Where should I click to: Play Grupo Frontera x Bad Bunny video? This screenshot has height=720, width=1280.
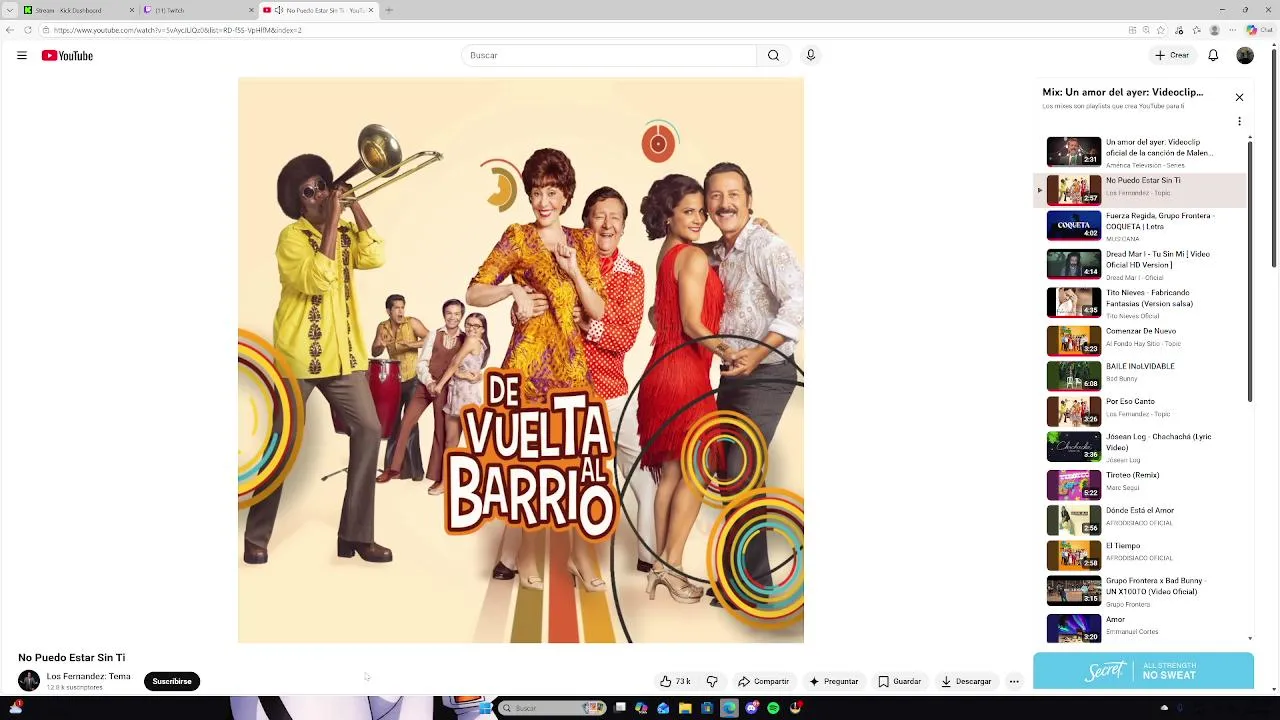[1140, 591]
